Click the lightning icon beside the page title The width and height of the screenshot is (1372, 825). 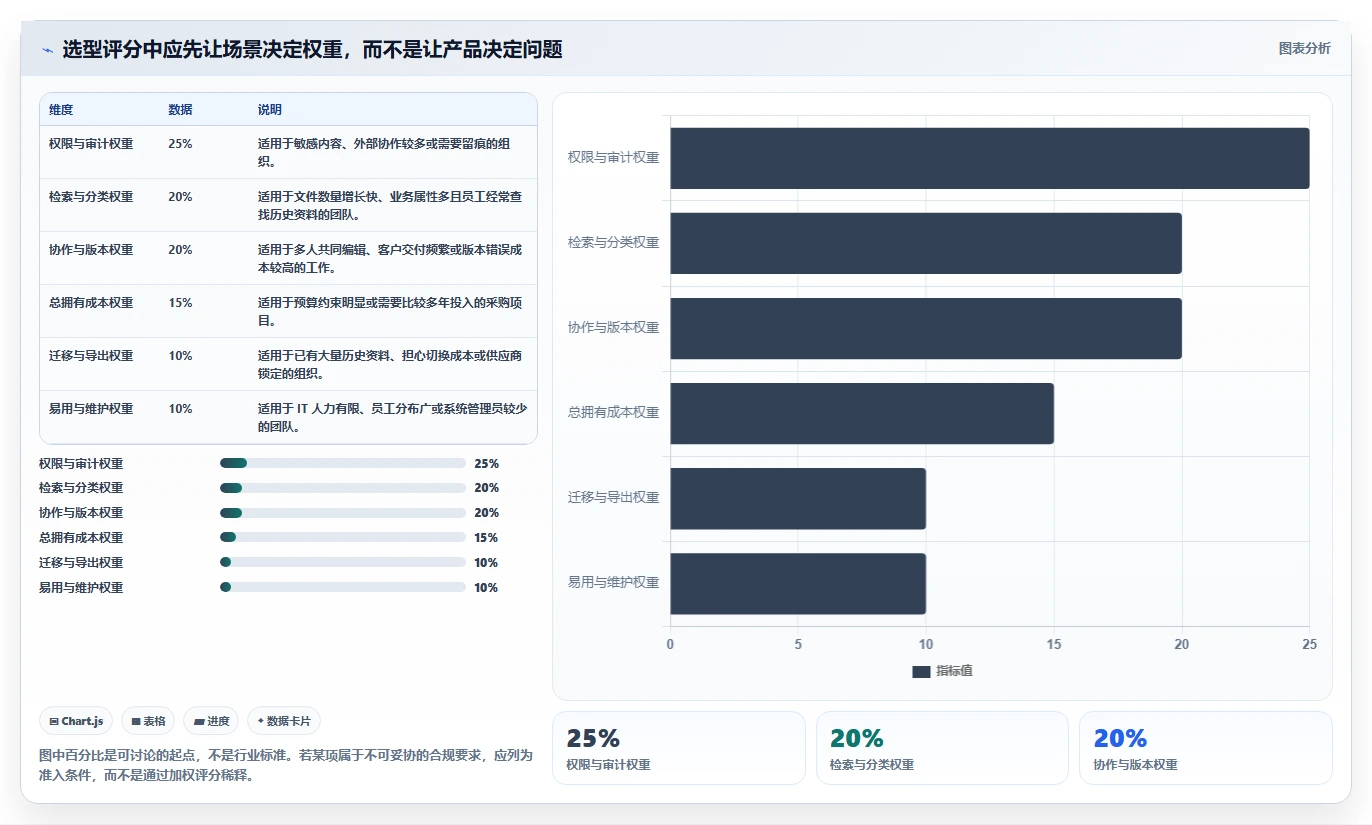point(47,49)
